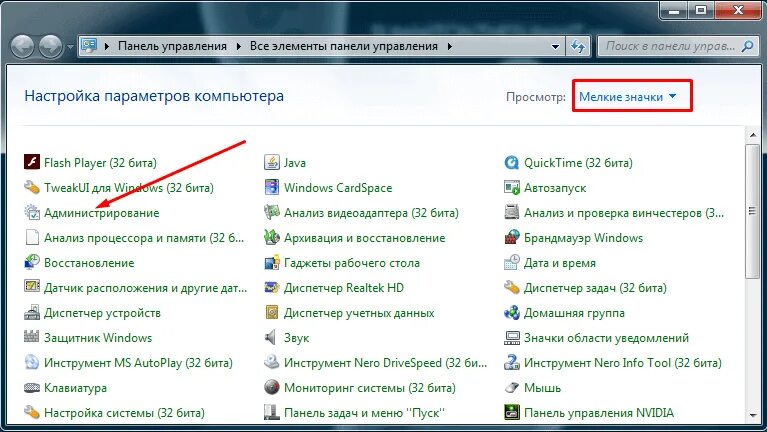Click the Восстановление icon

coord(32,263)
